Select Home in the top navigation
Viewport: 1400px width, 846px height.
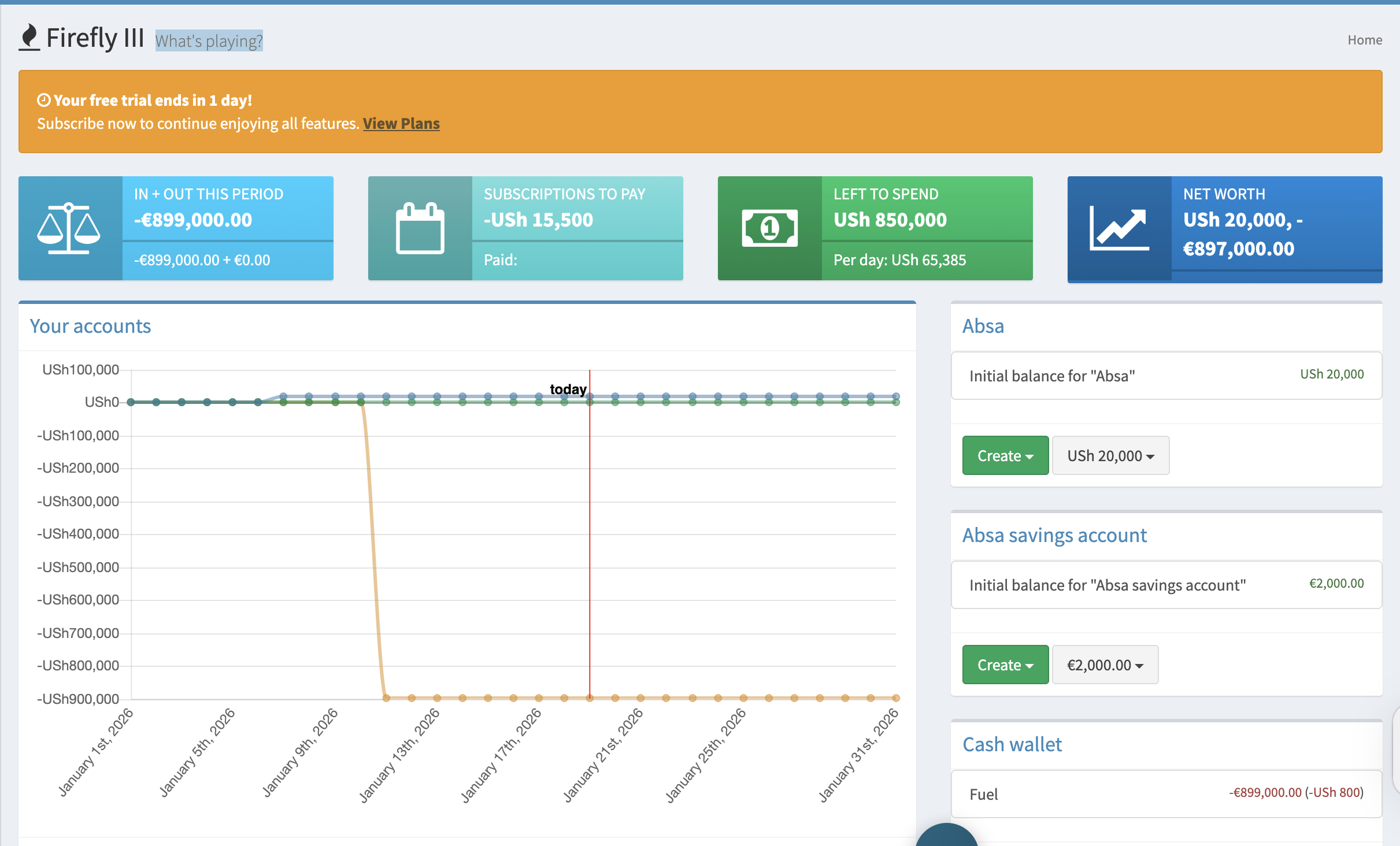[x=1365, y=39]
